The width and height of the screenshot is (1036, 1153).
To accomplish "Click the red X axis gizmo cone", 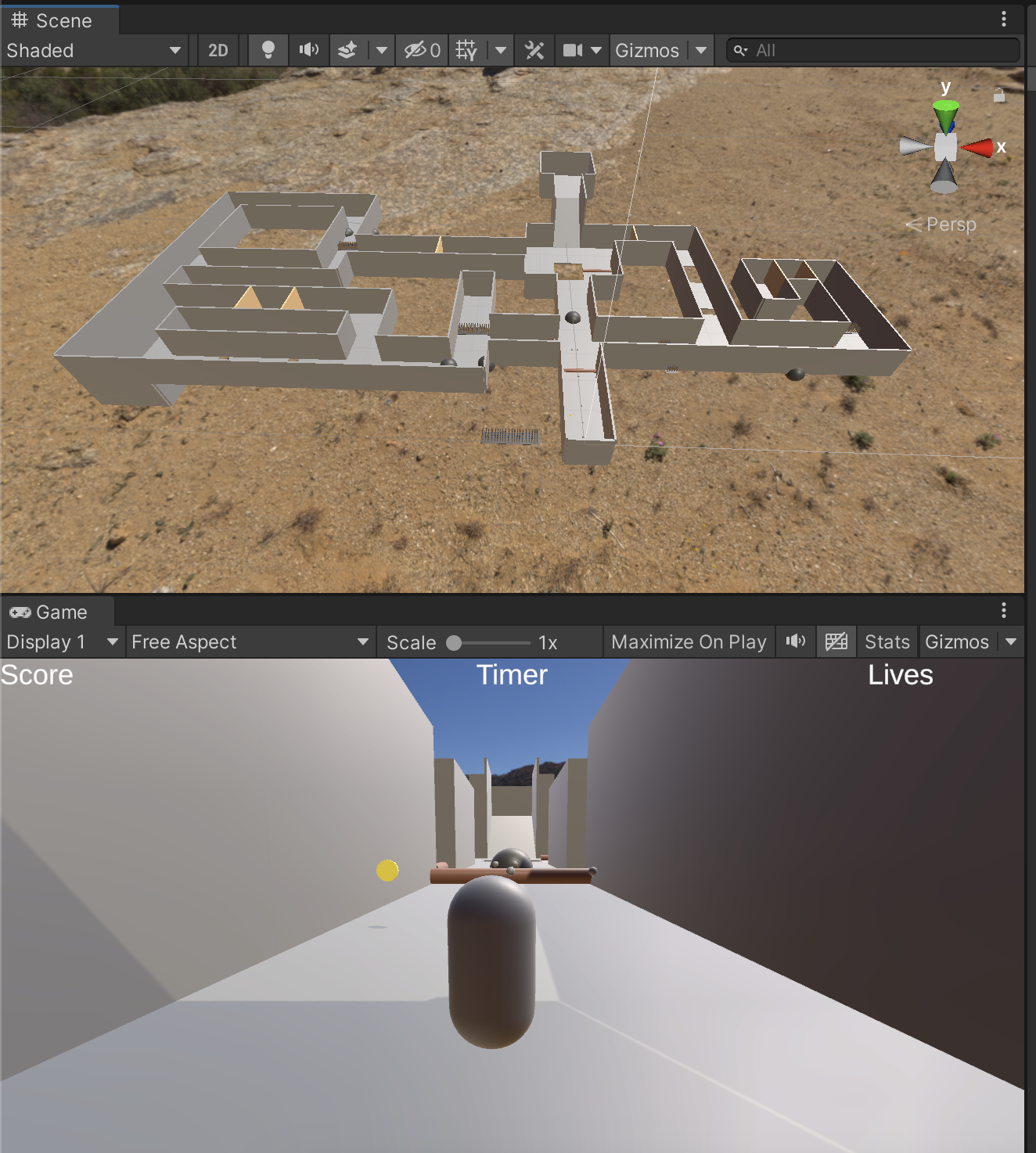I will [977, 147].
